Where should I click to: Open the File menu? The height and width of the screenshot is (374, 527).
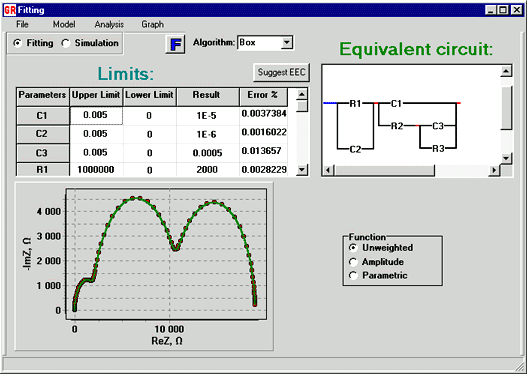click(x=22, y=24)
